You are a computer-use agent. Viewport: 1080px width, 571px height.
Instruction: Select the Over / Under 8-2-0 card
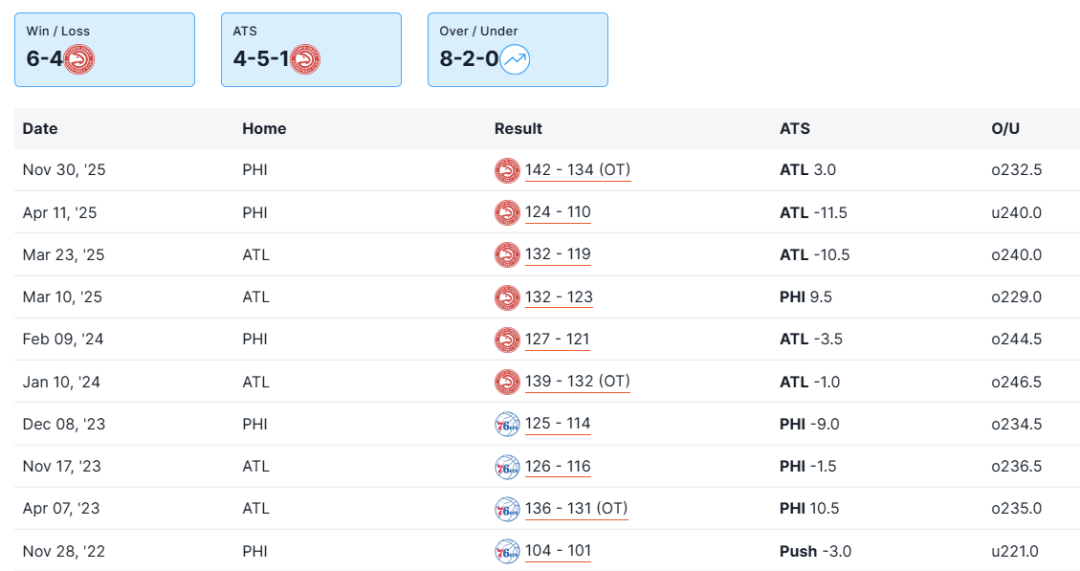point(517,50)
